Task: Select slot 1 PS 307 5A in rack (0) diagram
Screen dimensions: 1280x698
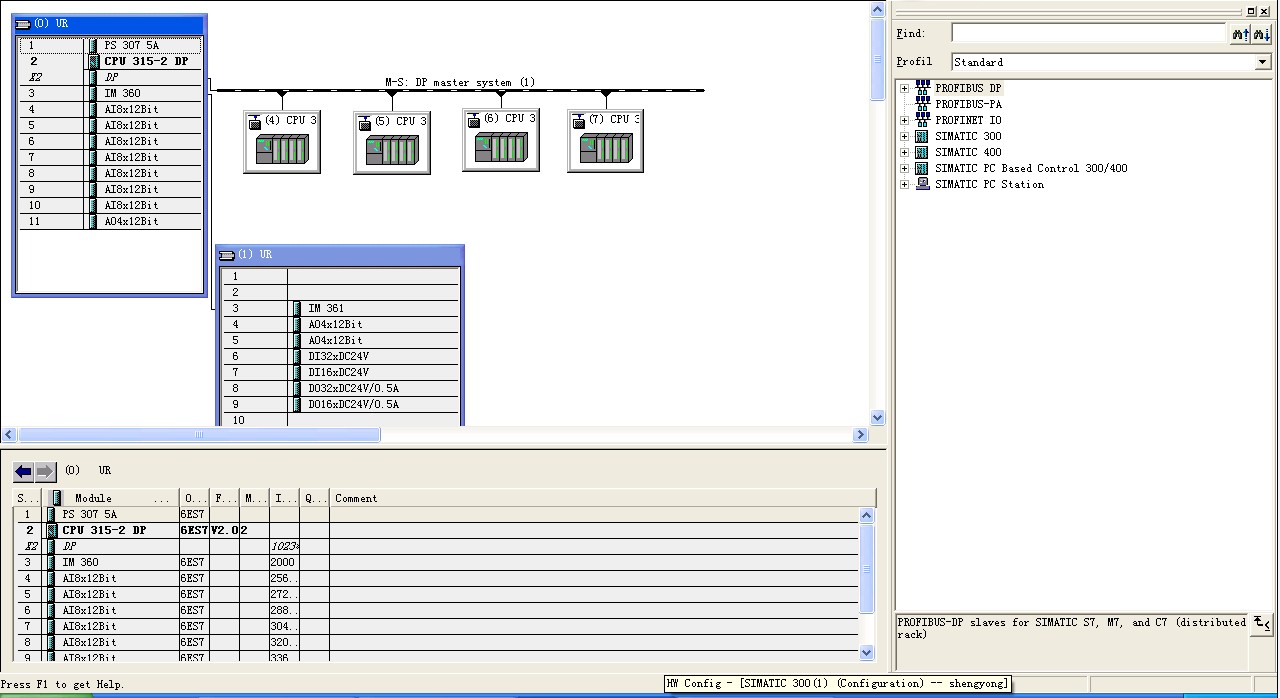Action: [110, 46]
